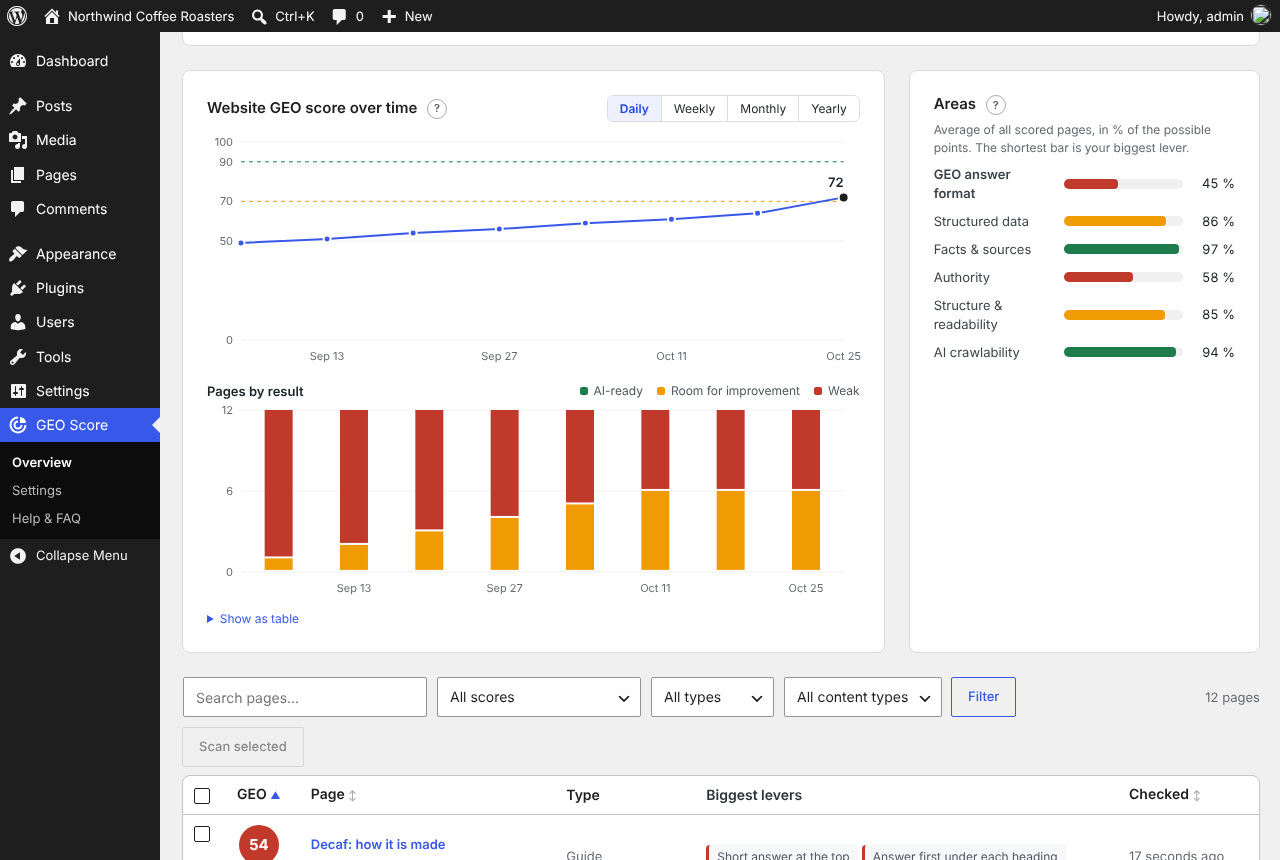Click the GEO Score menu icon

point(18,425)
